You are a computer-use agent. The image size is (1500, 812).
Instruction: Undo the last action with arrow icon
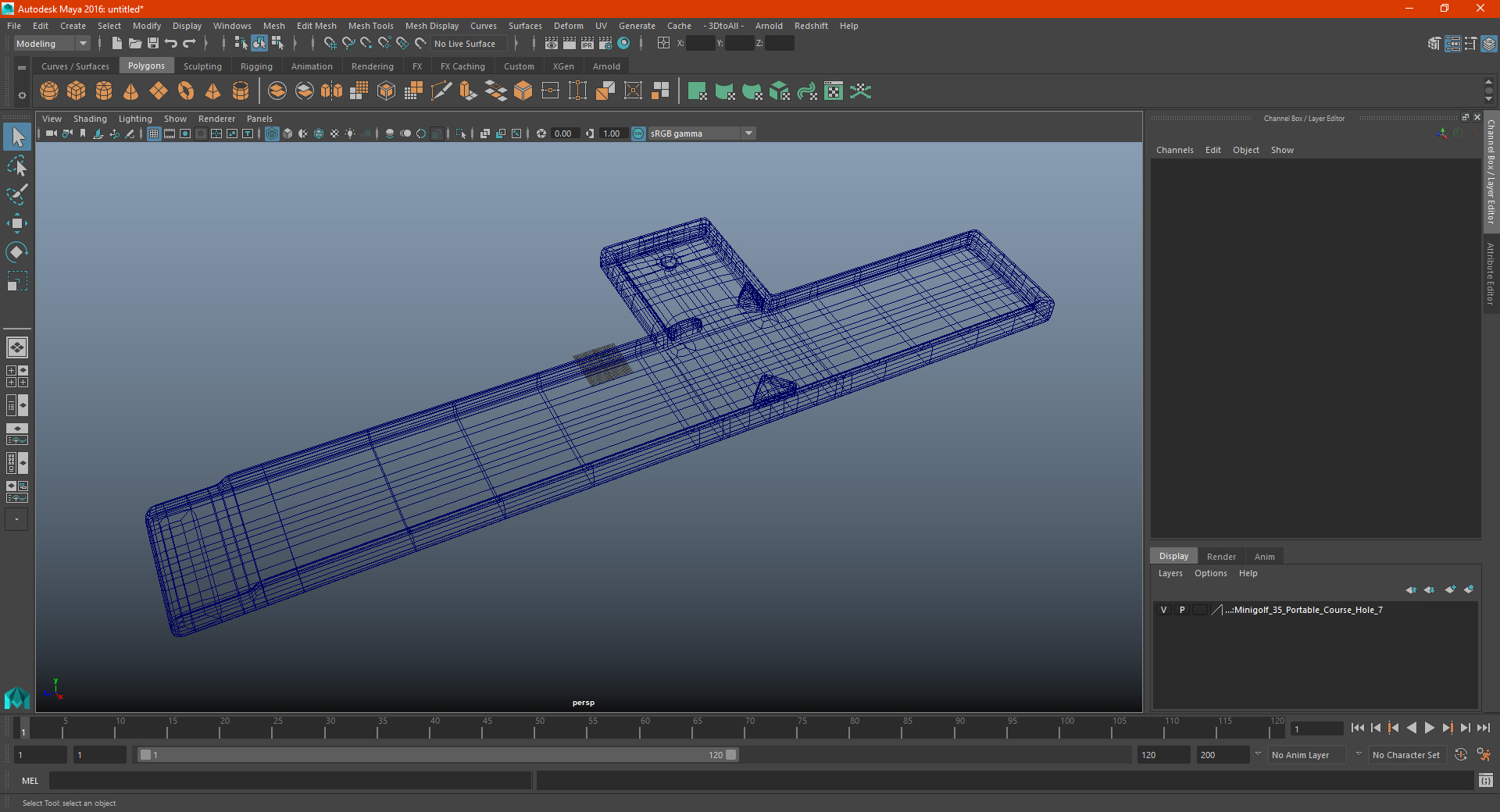[171, 44]
